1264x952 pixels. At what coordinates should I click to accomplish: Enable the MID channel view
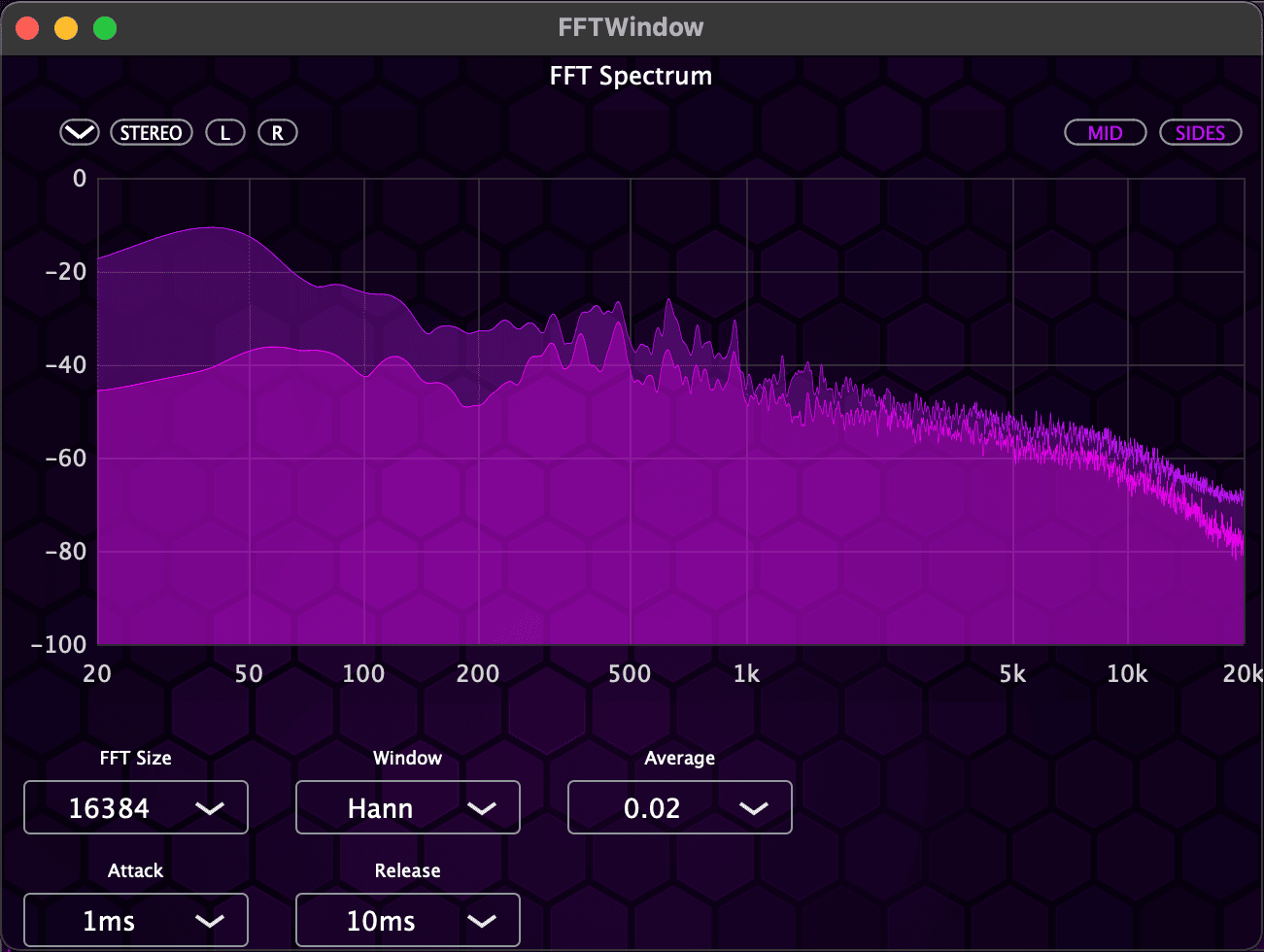(1105, 132)
